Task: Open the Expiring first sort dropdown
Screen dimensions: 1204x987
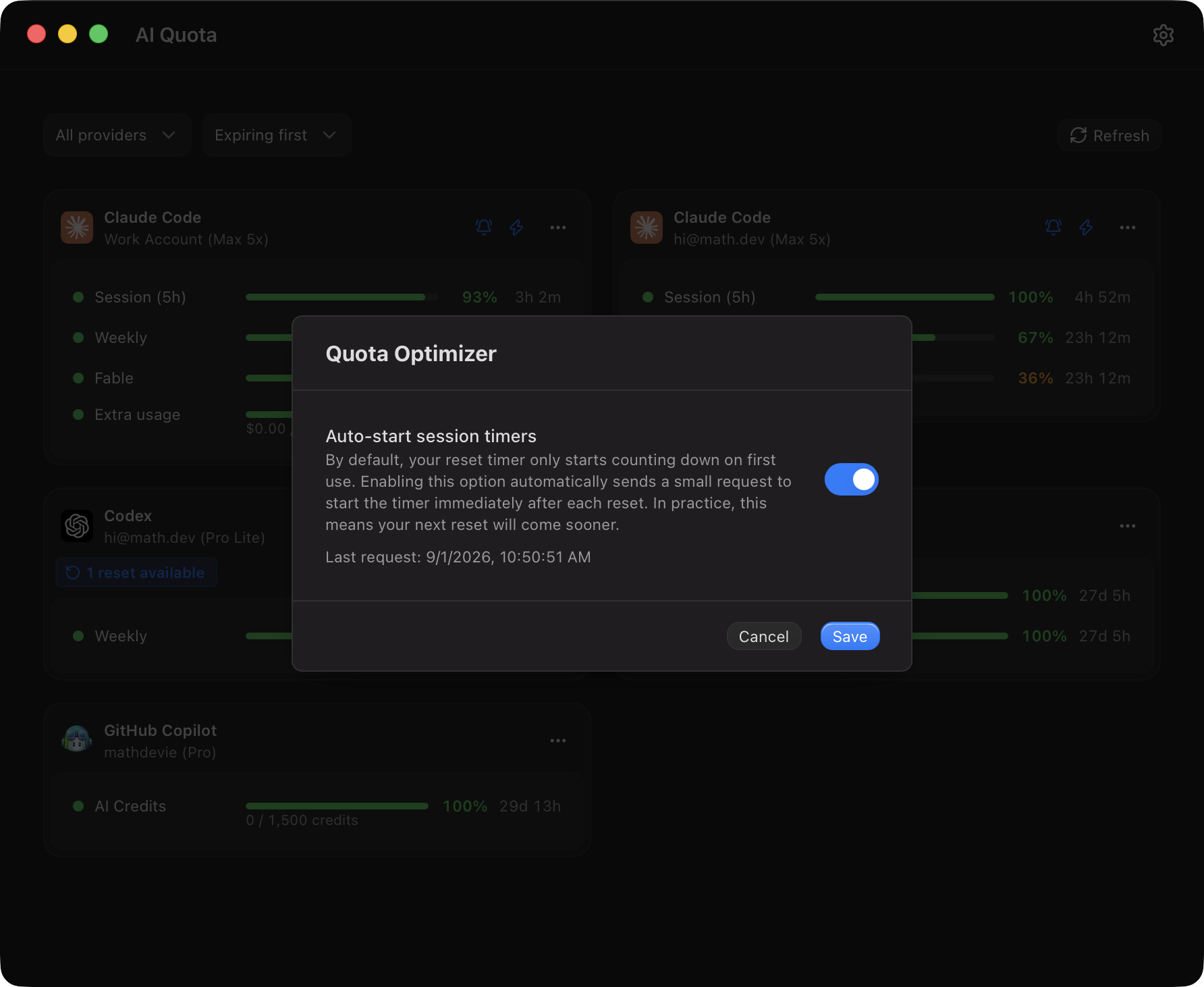Action: tap(277, 135)
